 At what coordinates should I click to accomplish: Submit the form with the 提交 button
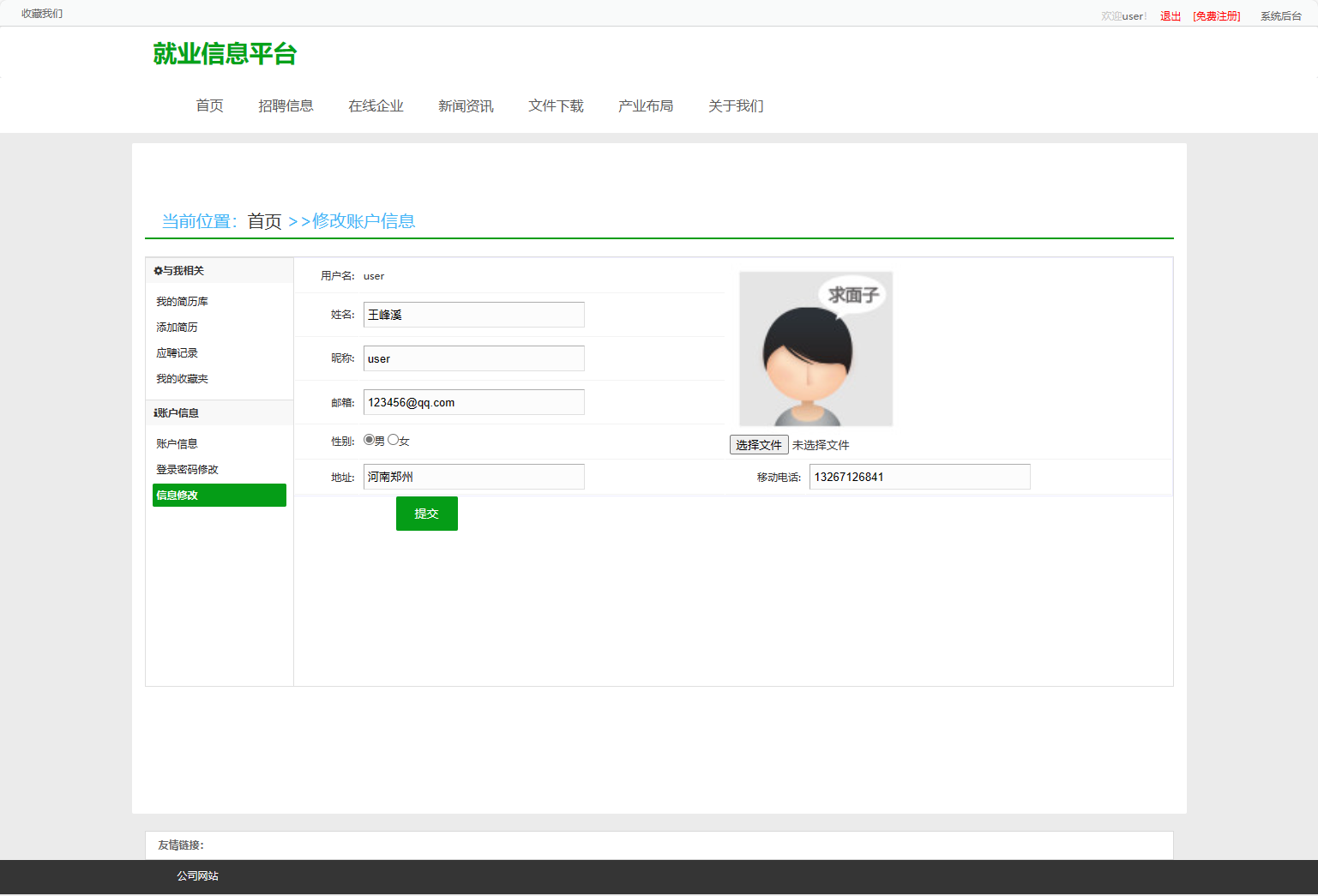click(426, 513)
